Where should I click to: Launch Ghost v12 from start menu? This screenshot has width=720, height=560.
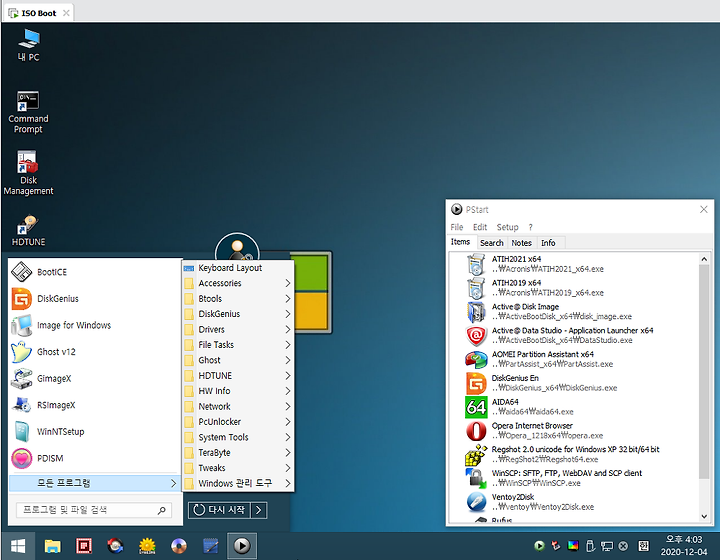95,352
